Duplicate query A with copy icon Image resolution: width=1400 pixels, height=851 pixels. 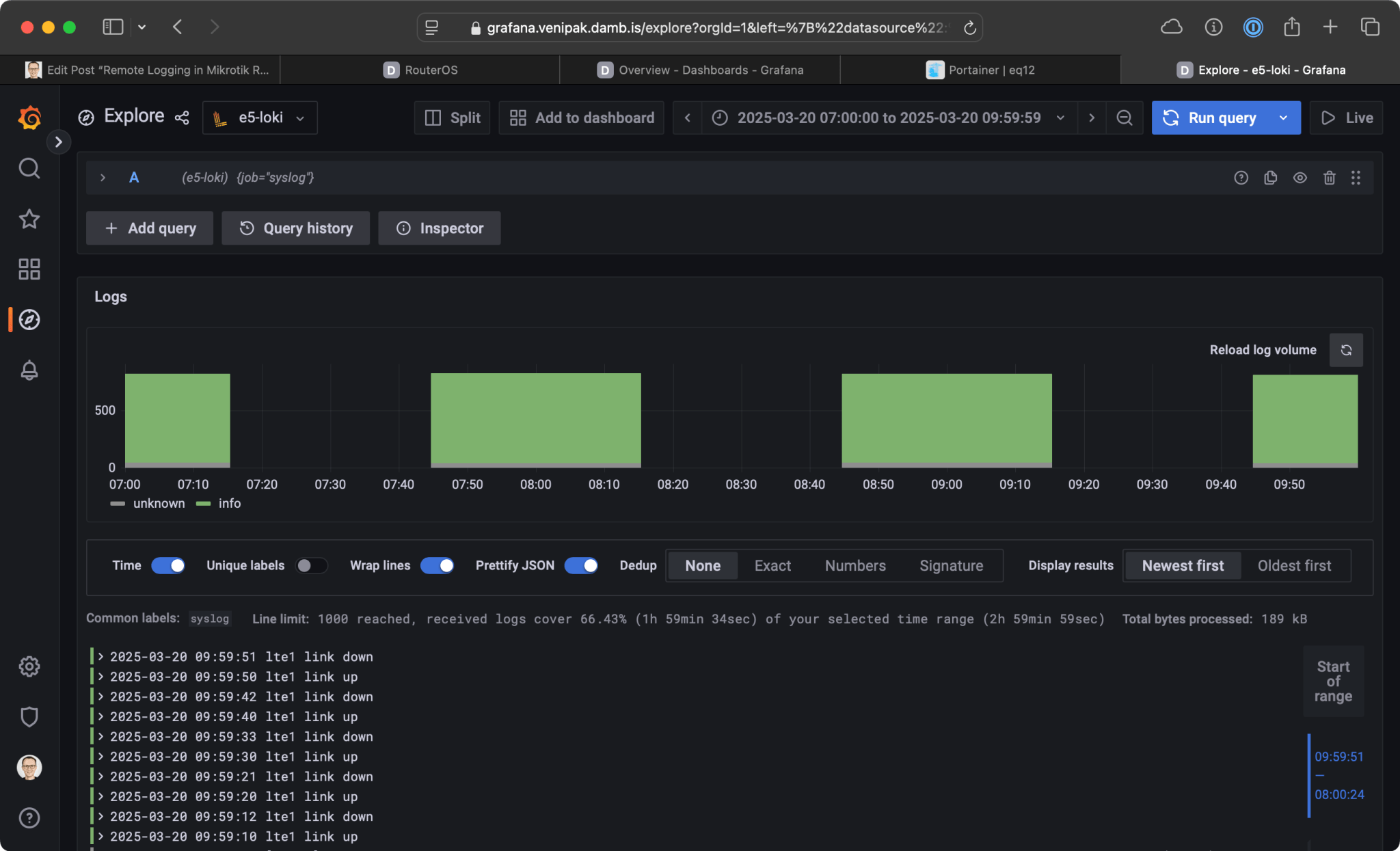[x=1271, y=177]
